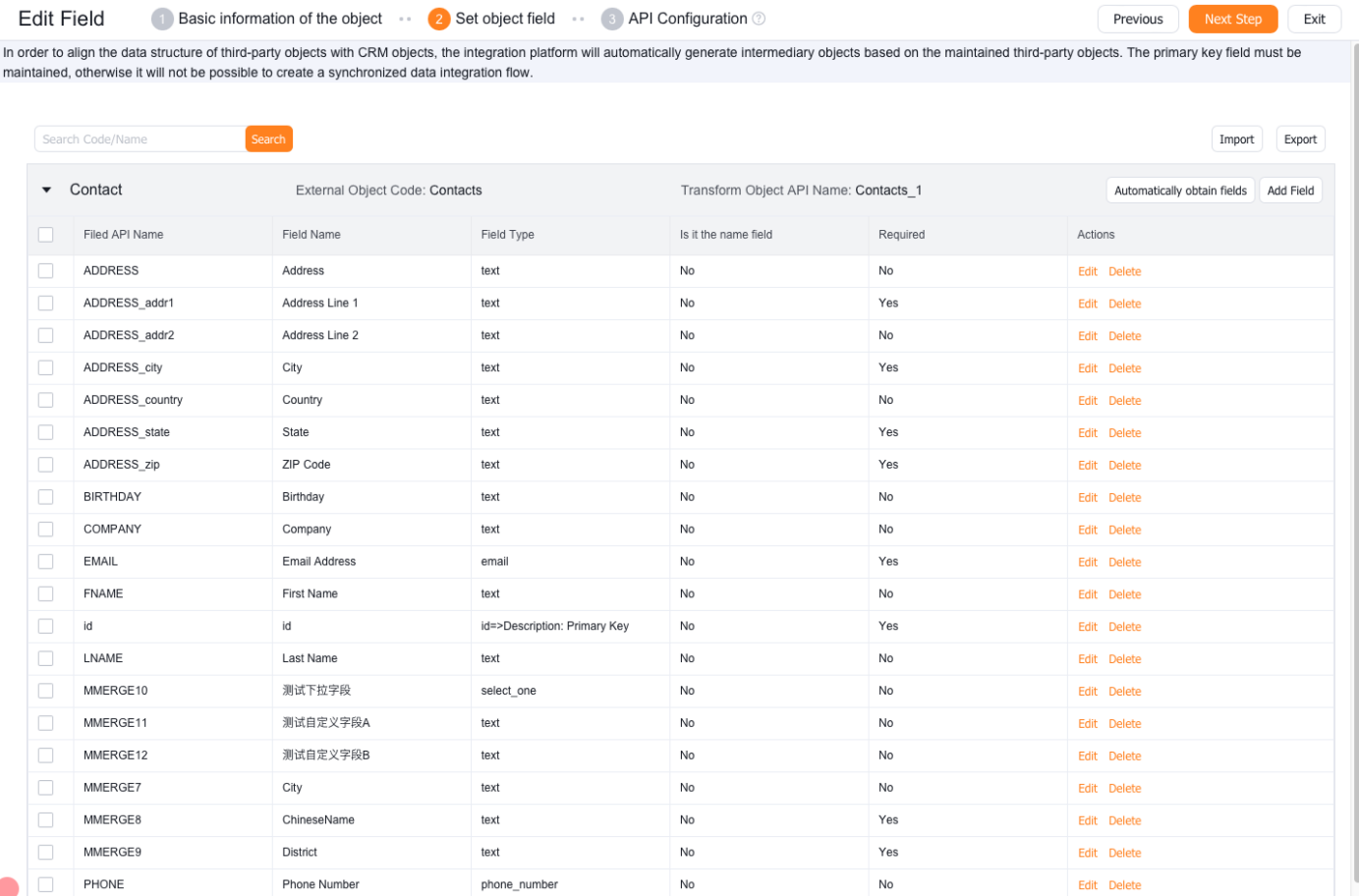The width and height of the screenshot is (1359, 896).
Task: Delete the COMPANY field
Action: (x=1124, y=530)
